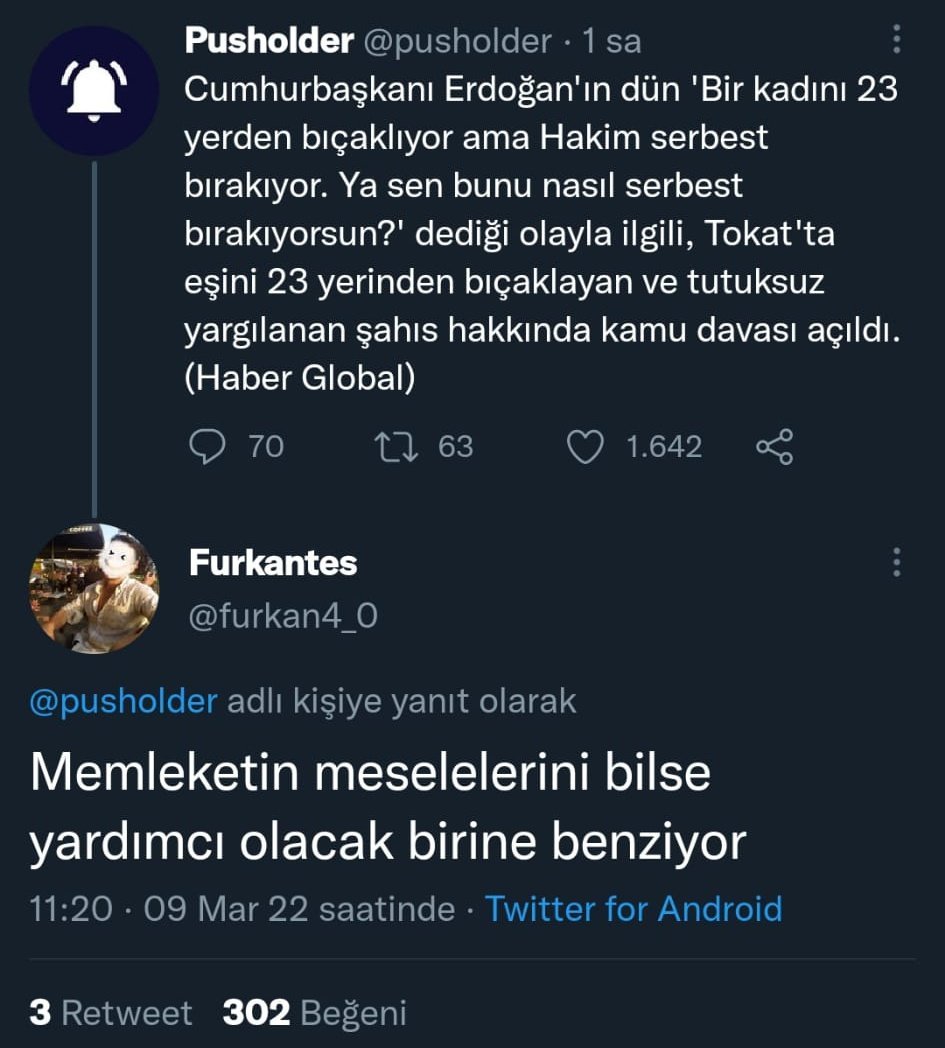Image resolution: width=945 pixels, height=1048 pixels.
Task: Open the '1 sa' tweet timestamp
Action: tap(611, 41)
